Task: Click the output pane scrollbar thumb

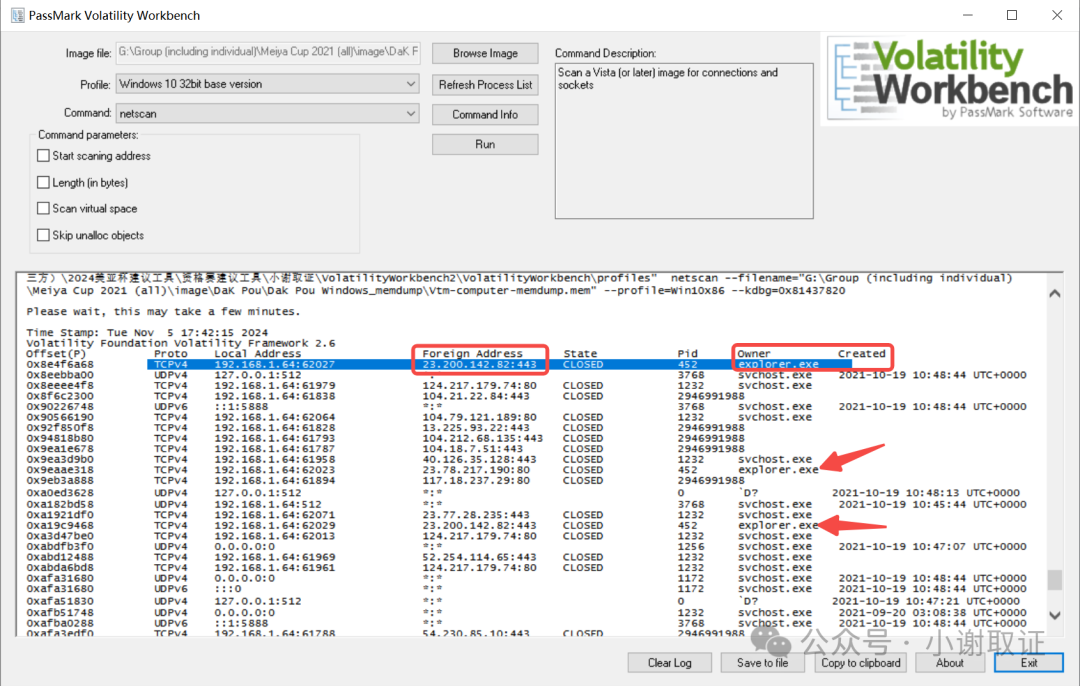Action: [1055, 579]
